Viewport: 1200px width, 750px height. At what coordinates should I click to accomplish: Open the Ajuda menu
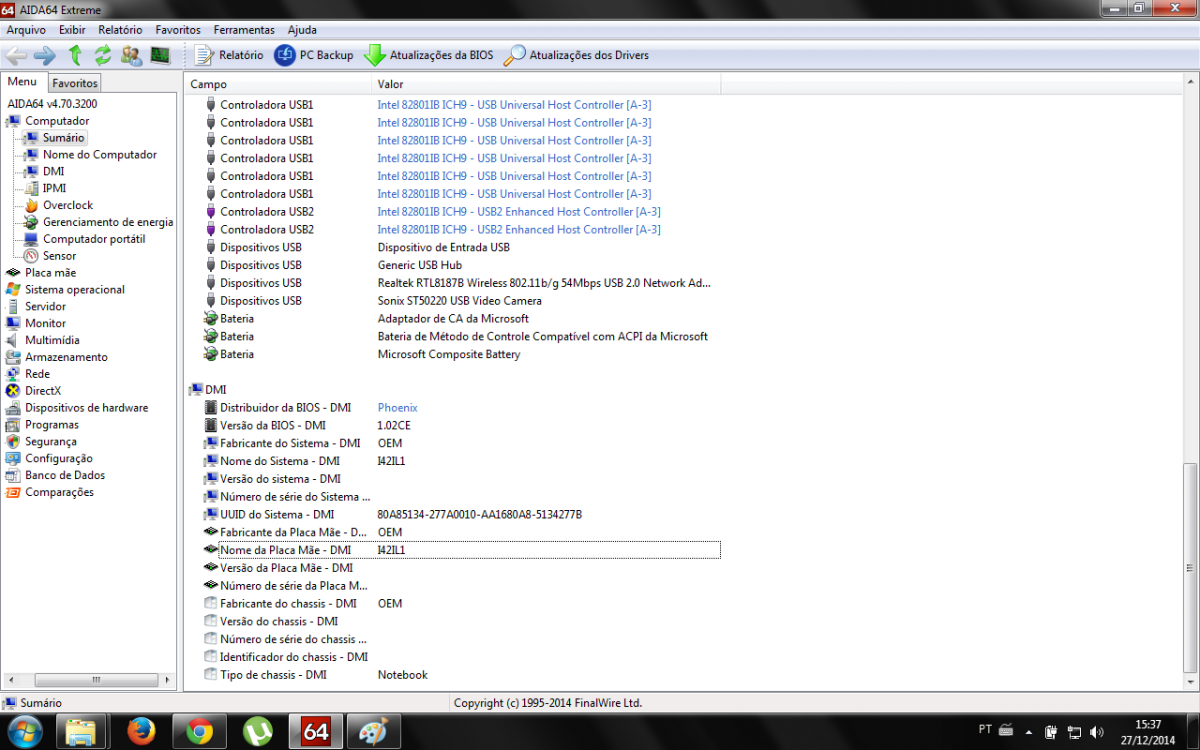302,30
